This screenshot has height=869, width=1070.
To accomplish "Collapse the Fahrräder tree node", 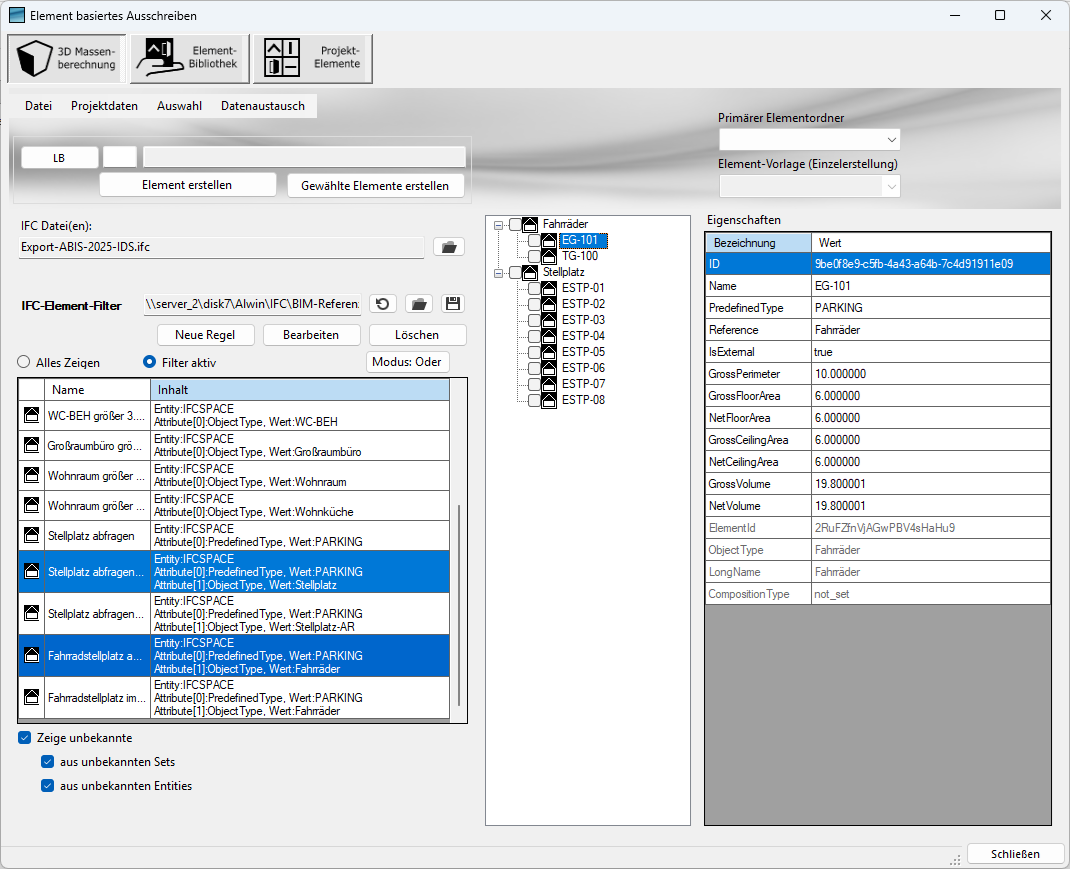I will point(498,225).
